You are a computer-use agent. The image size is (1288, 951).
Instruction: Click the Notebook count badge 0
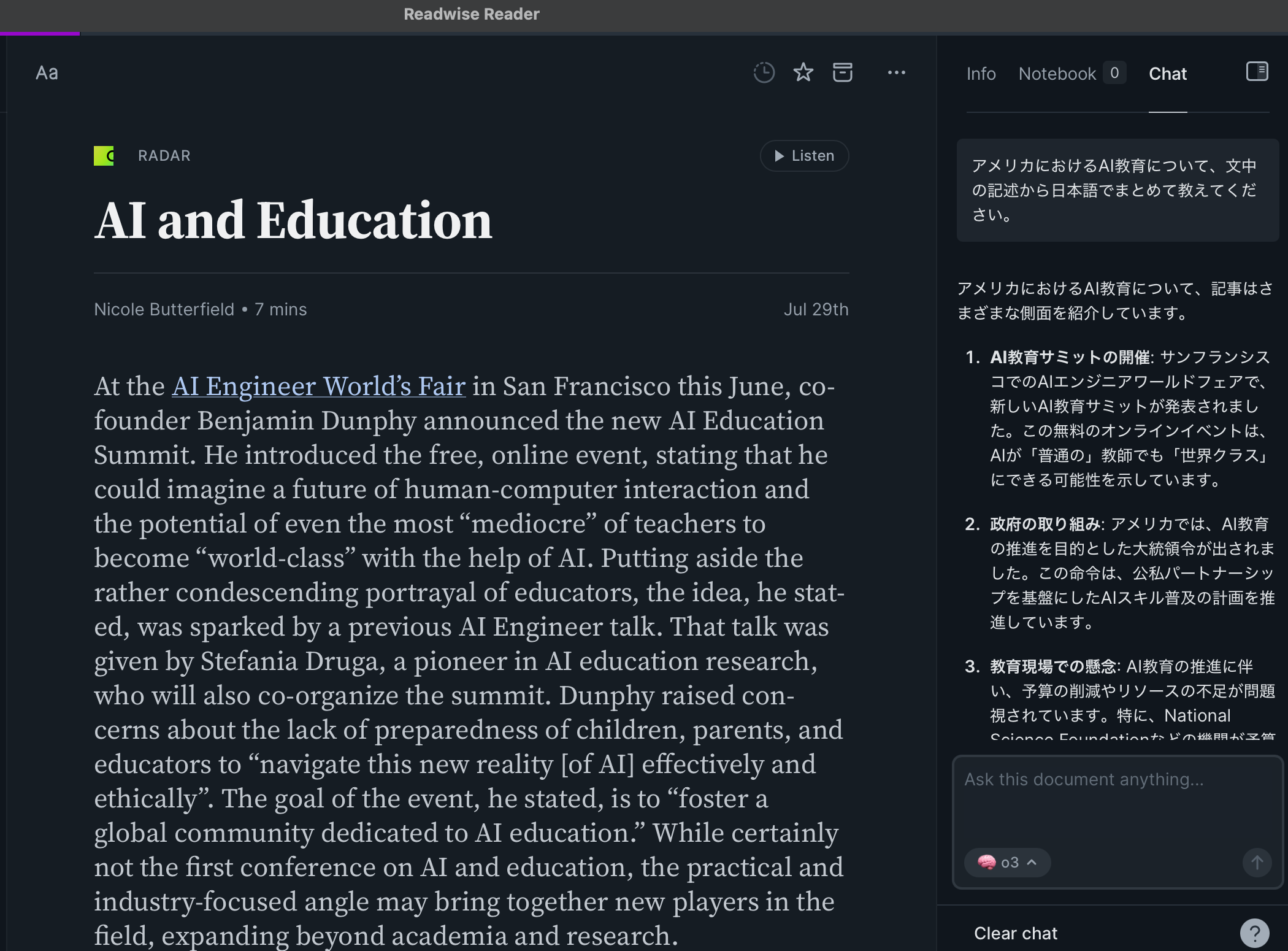[1114, 73]
